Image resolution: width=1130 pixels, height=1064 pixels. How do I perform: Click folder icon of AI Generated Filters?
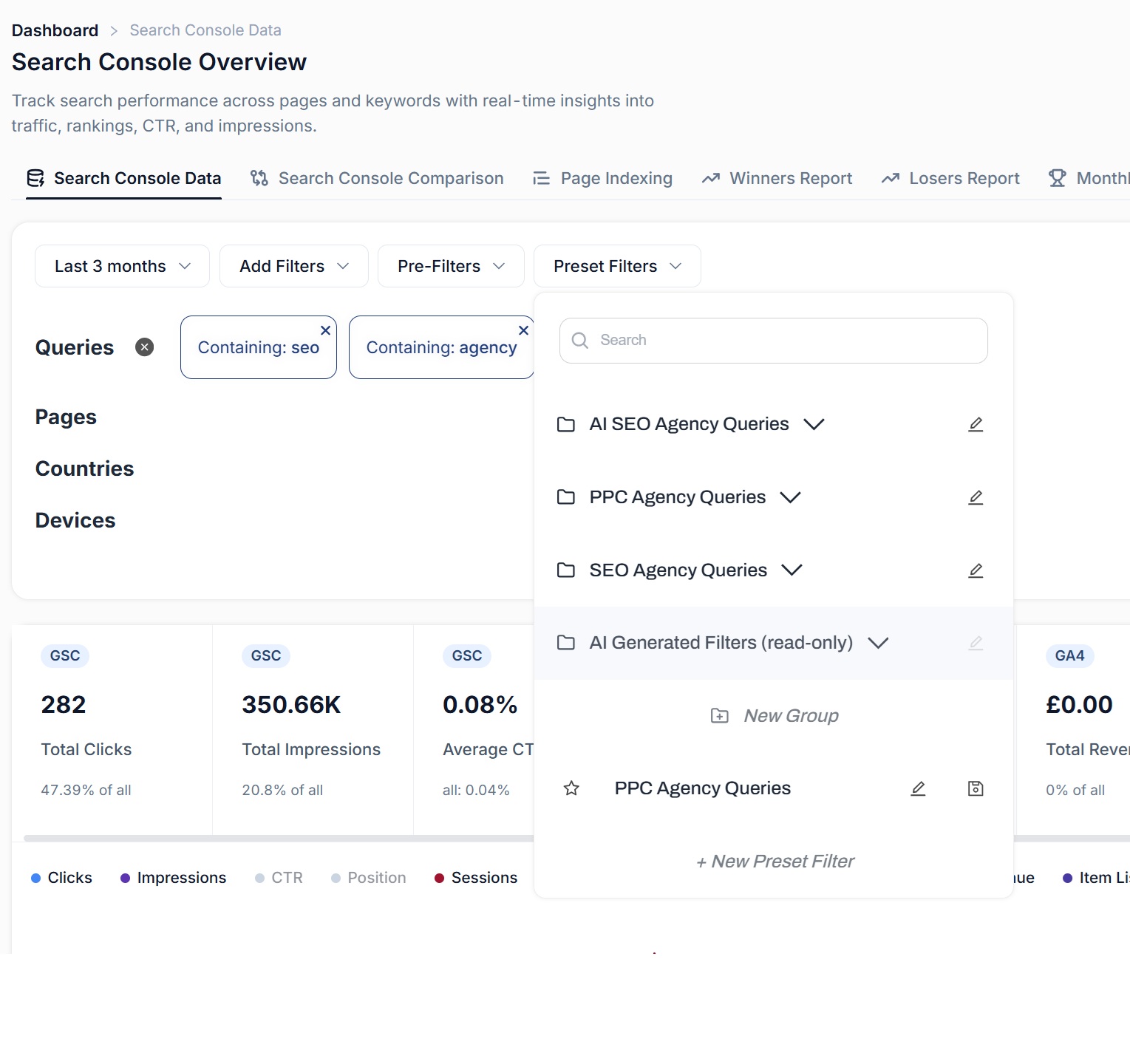click(566, 643)
